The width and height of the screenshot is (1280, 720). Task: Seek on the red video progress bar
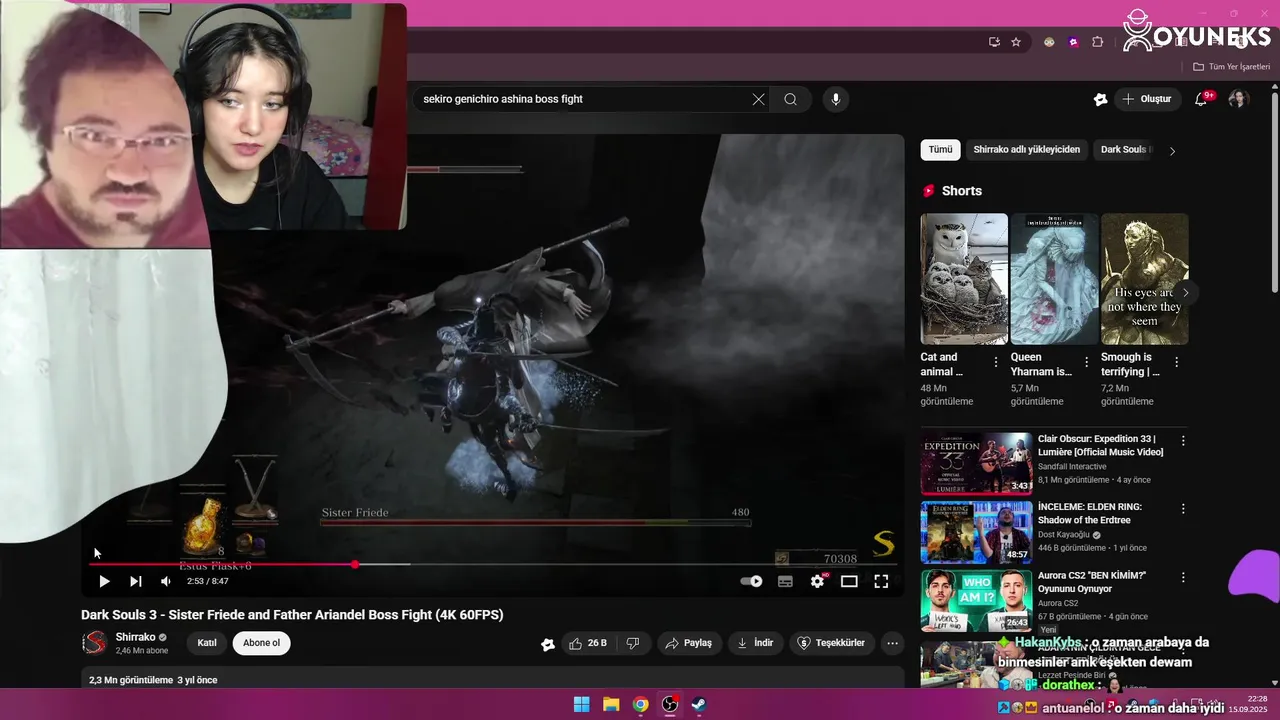493,565
